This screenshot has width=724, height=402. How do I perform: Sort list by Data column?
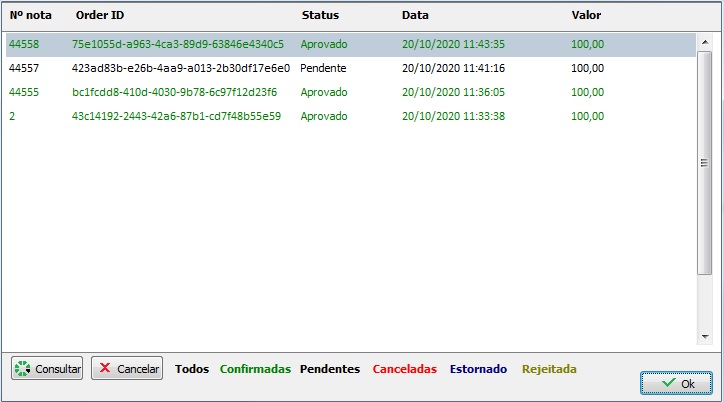415,16
